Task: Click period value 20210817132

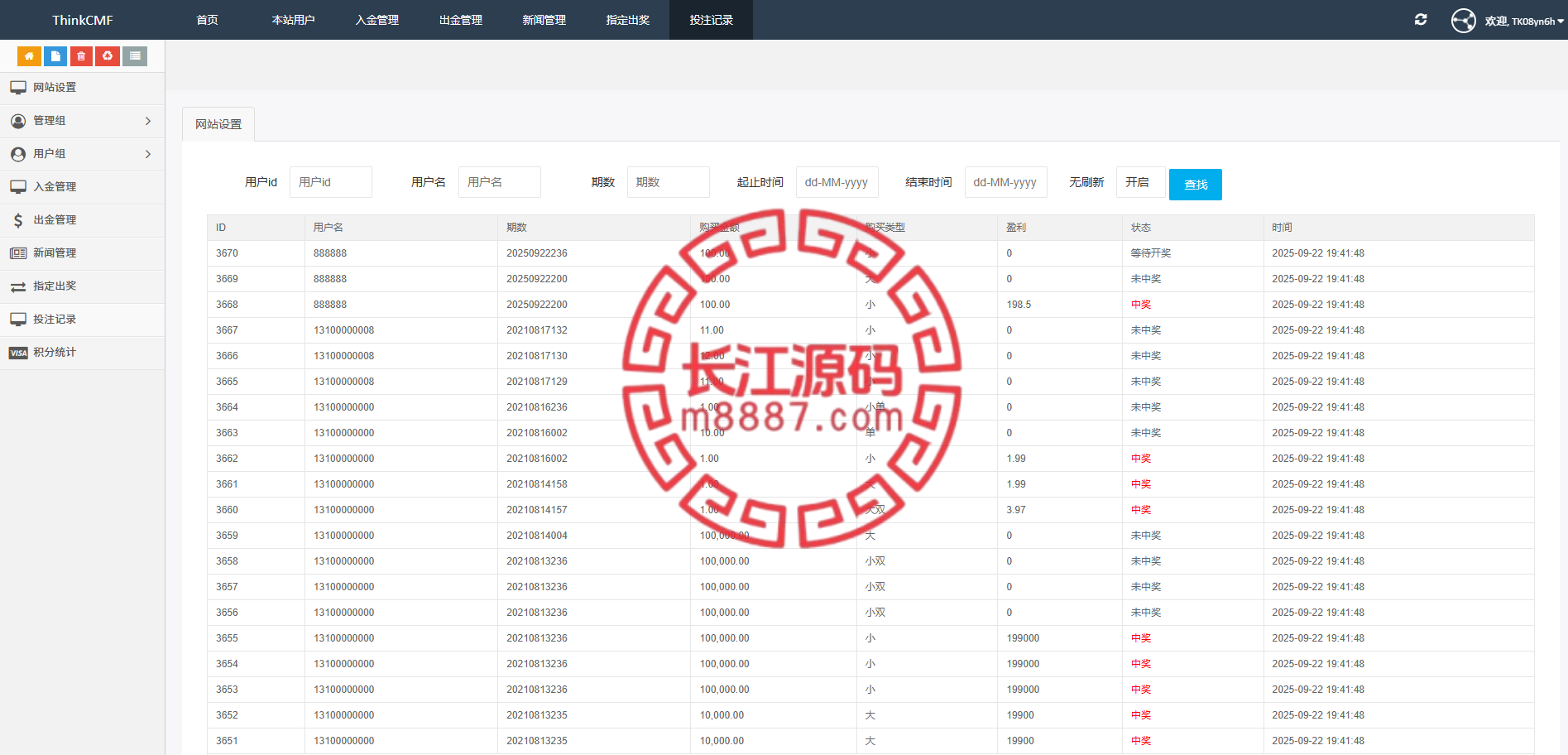Action: coord(537,330)
